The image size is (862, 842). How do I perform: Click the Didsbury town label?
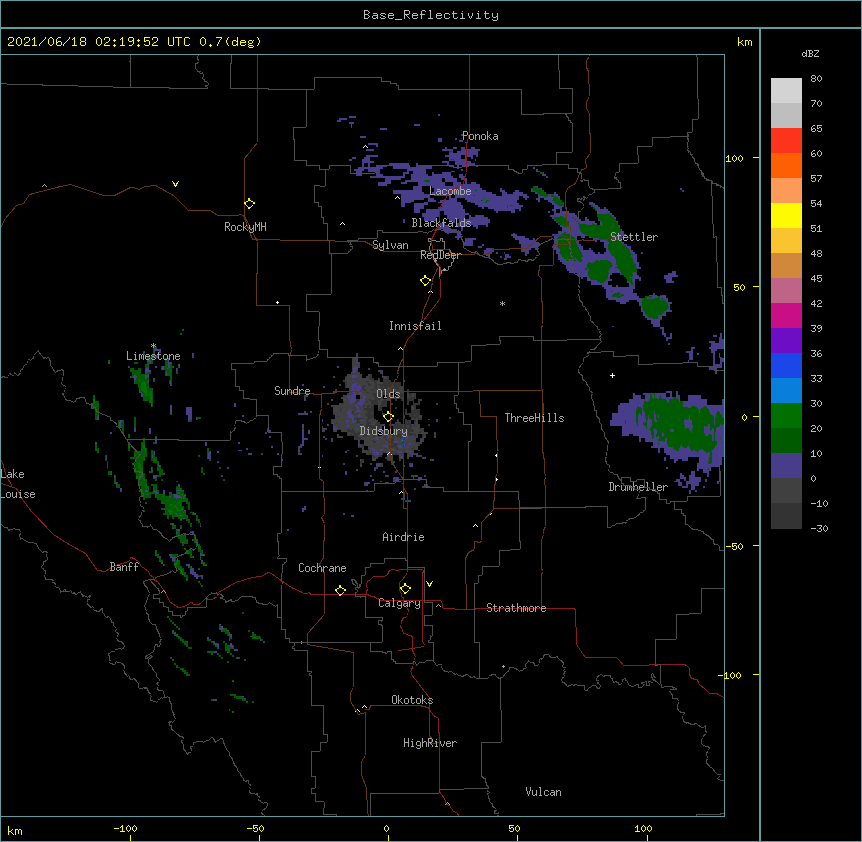(384, 431)
